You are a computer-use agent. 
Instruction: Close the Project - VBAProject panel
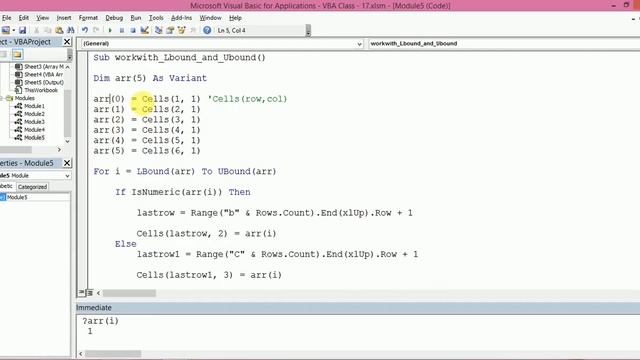(x=67, y=42)
